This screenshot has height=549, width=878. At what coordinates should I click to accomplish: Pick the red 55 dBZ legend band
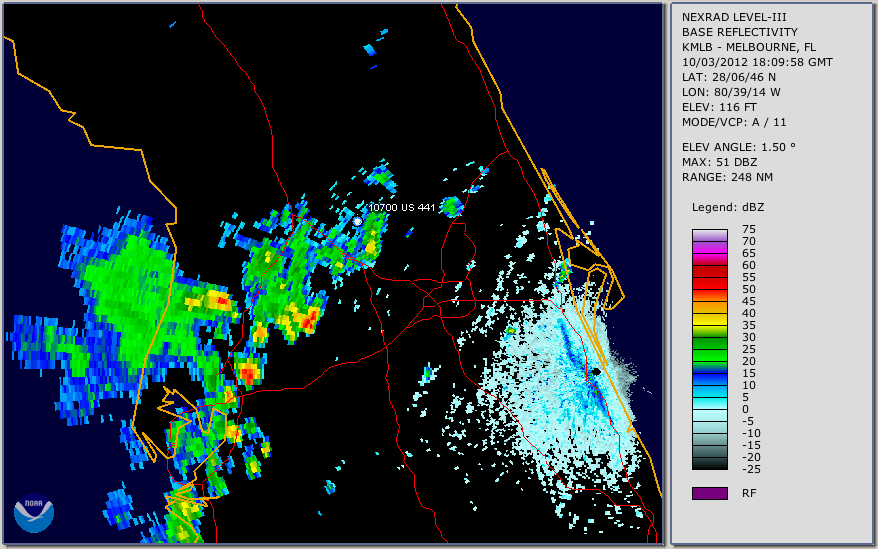click(709, 283)
